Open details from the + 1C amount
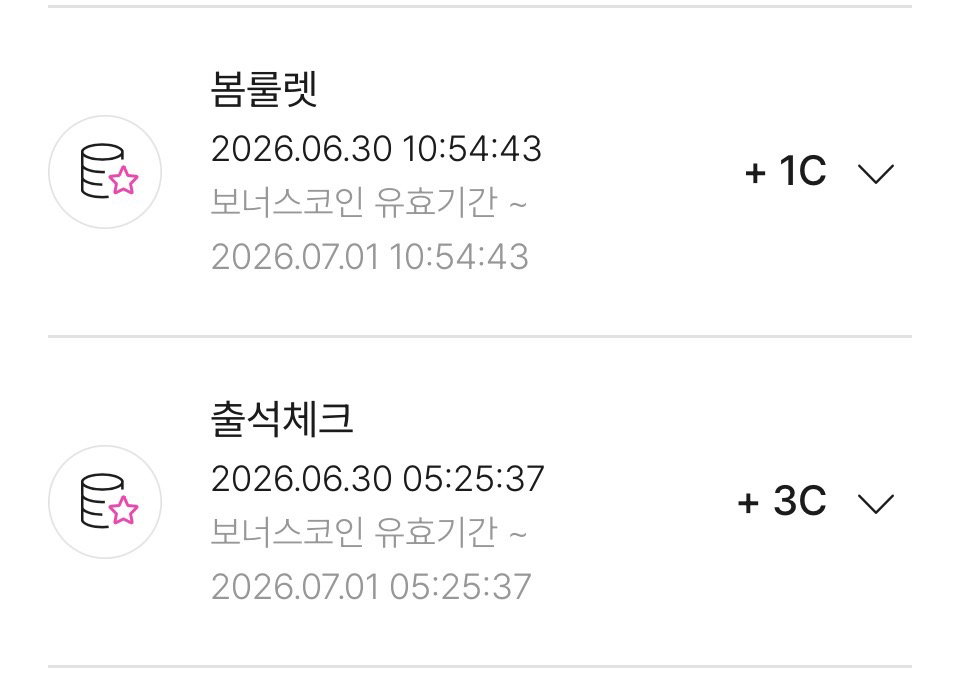960x679 pixels. click(x=786, y=171)
